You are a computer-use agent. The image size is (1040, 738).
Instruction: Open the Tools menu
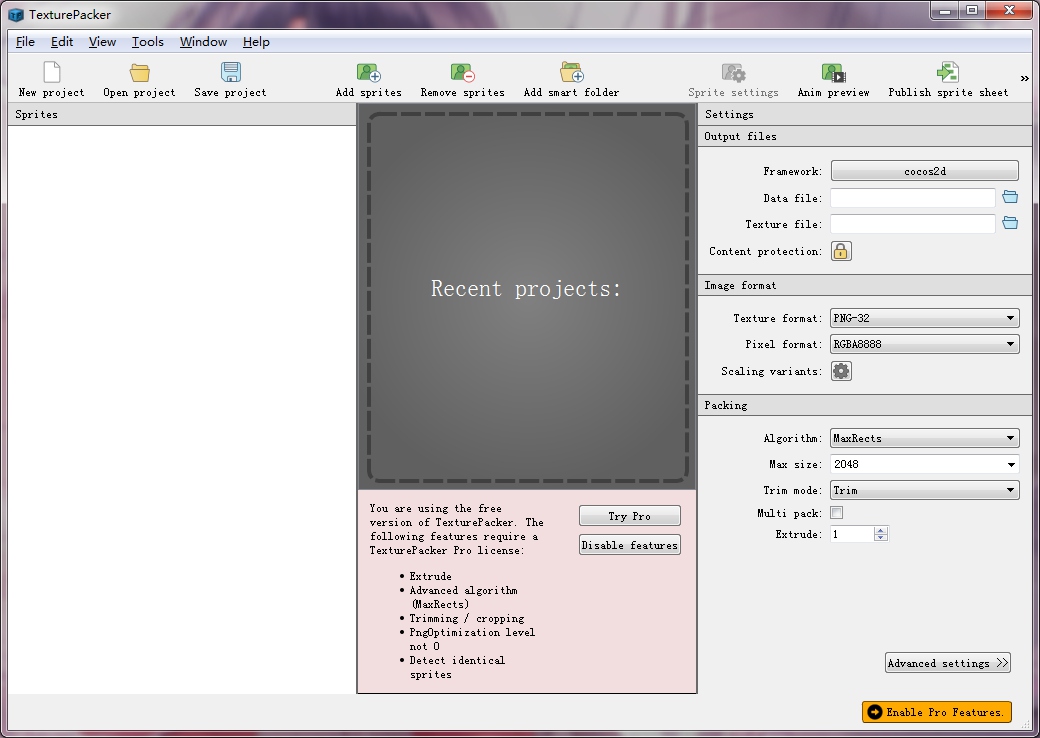[148, 42]
